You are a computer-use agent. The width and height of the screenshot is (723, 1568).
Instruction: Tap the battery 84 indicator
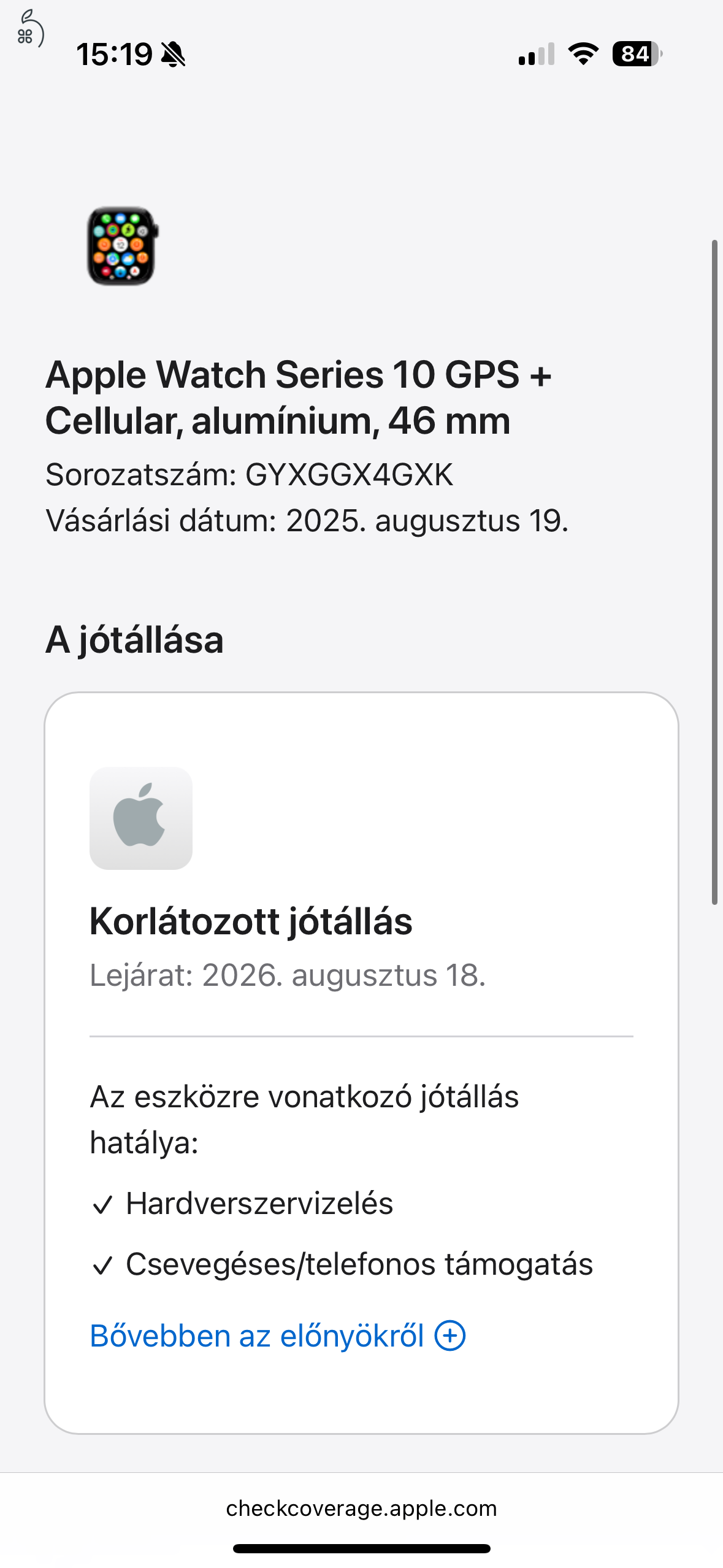tap(637, 54)
